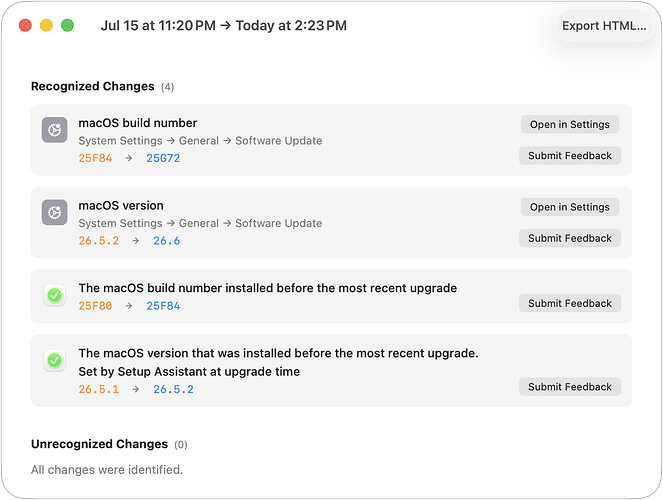Click 'build number installed before the most recent upgrade' text
Image resolution: width=663 pixels, height=500 pixels.
[302, 288]
